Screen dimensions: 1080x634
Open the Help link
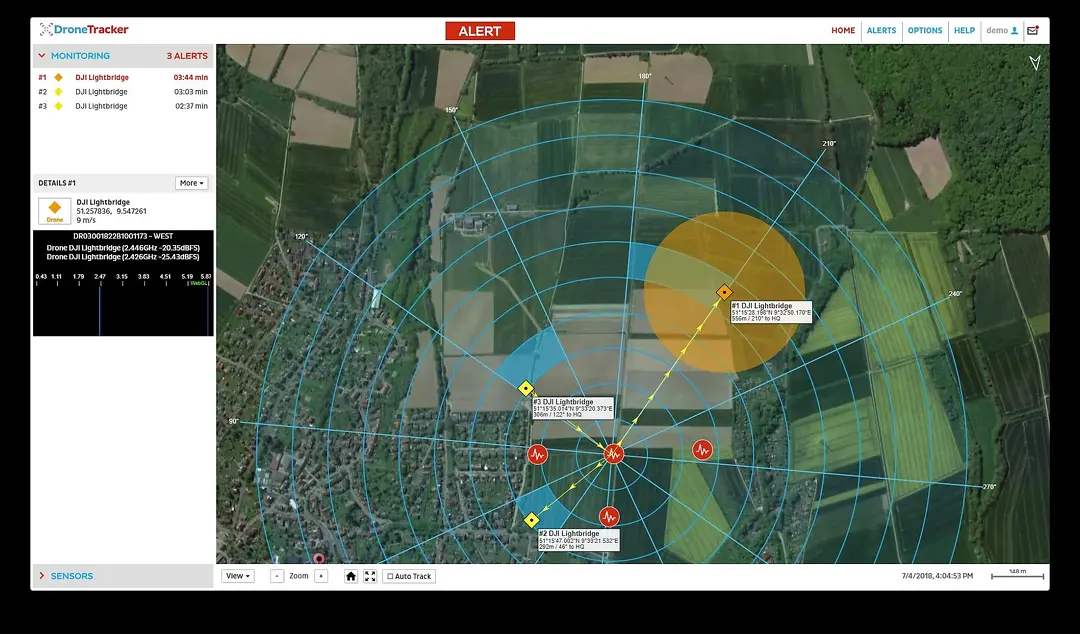click(x=964, y=30)
